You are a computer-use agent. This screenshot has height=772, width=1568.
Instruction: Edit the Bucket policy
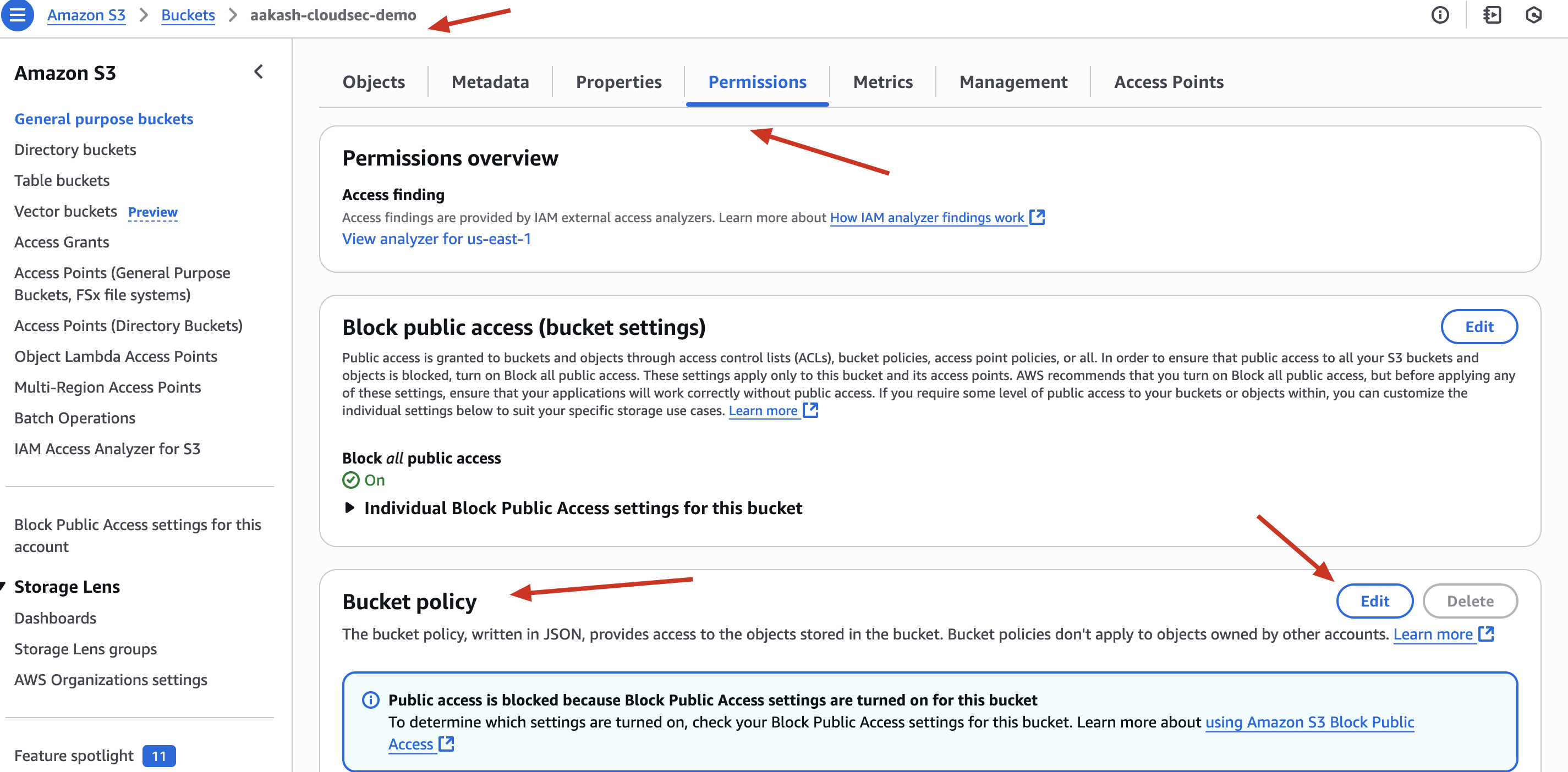pos(1374,601)
